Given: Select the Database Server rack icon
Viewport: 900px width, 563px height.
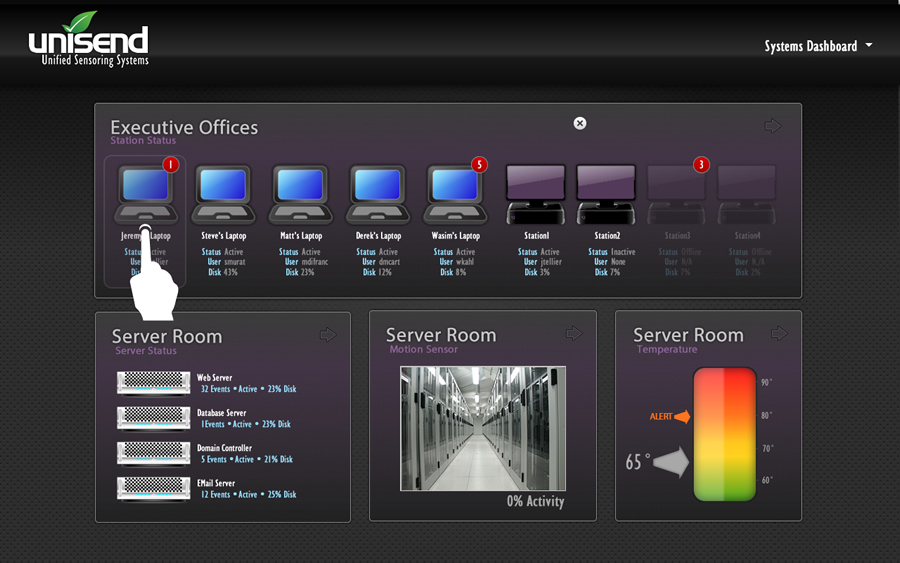Looking at the screenshot, I should pyautogui.click(x=153, y=418).
